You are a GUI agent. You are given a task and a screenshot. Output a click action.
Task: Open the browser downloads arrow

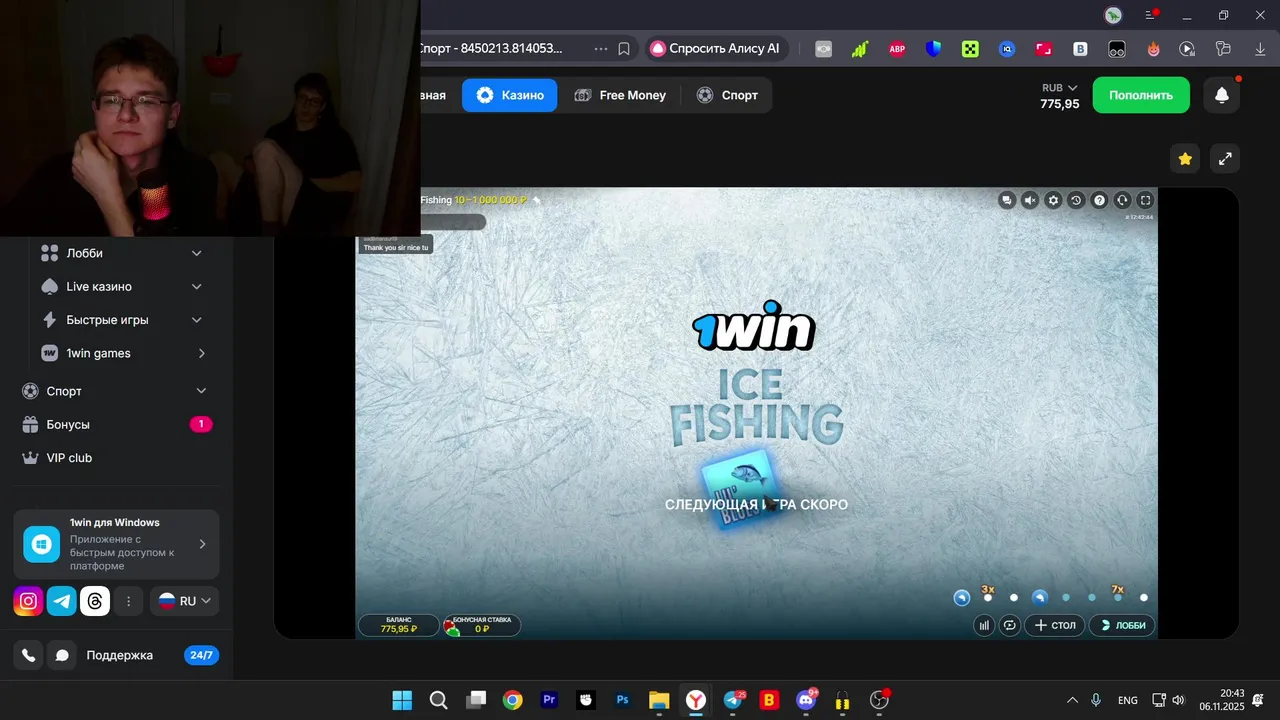tap(1260, 48)
